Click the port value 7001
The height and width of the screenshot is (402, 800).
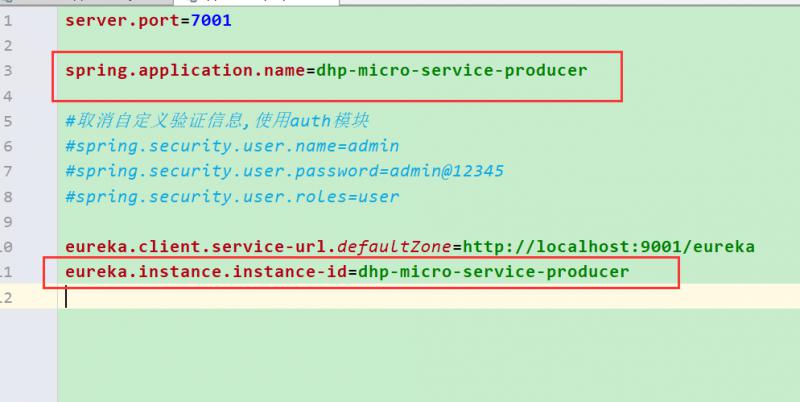(x=211, y=21)
